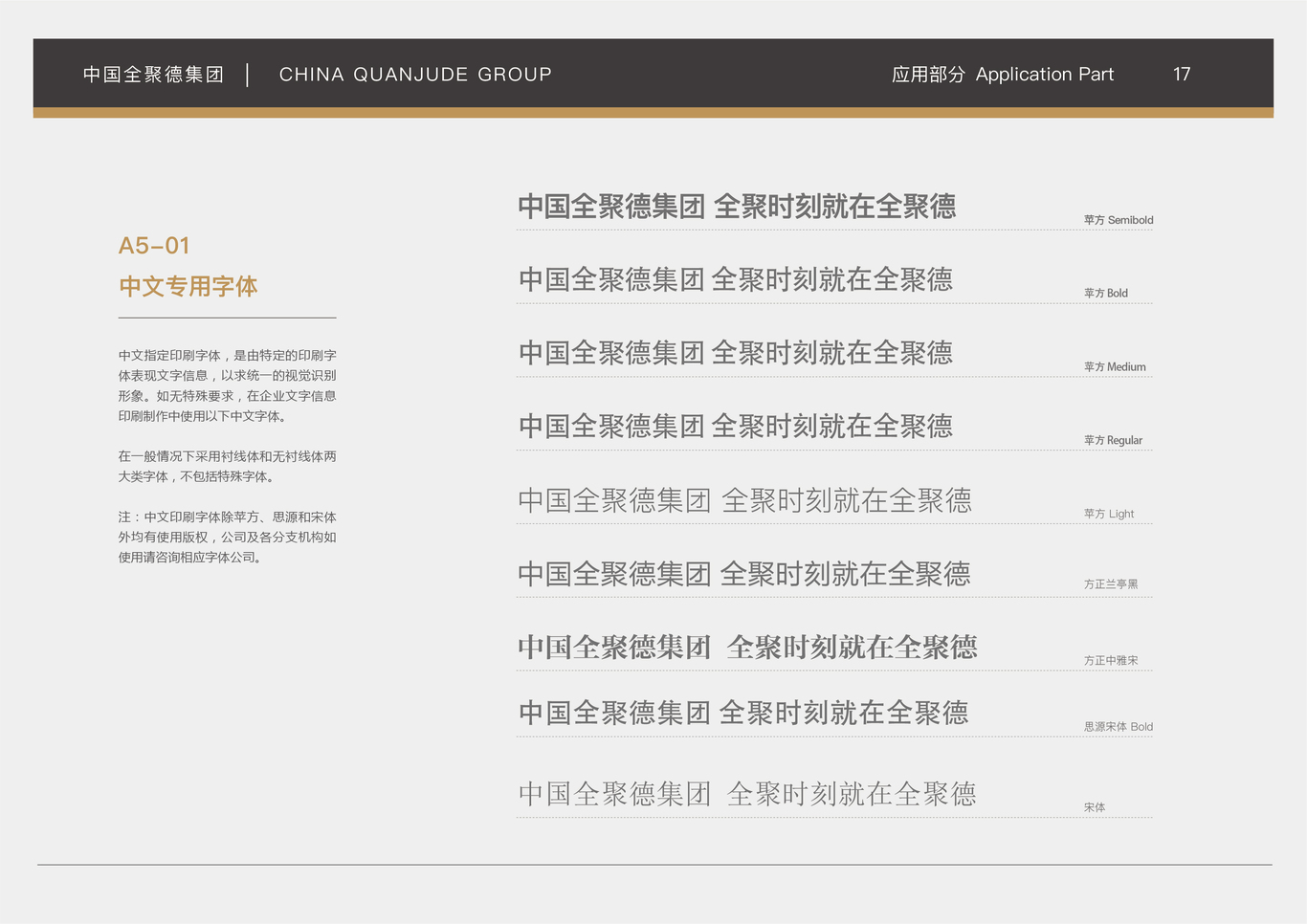Click the 苹方 Medium font label

(x=1115, y=367)
